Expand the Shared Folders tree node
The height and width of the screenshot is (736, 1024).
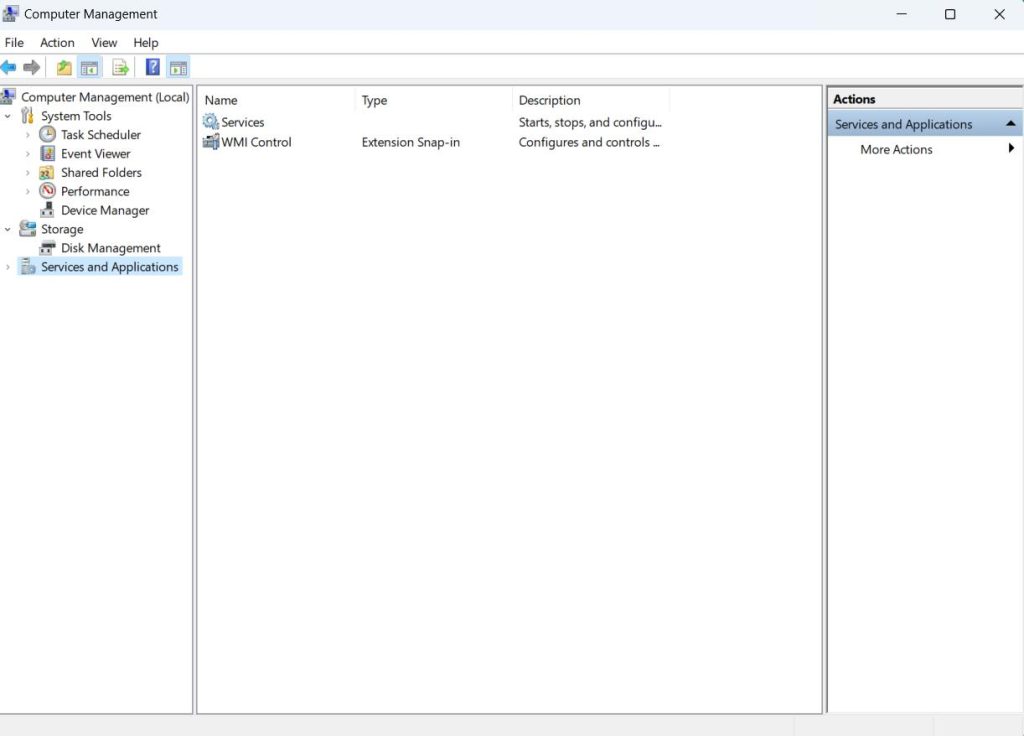[x=27, y=173]
